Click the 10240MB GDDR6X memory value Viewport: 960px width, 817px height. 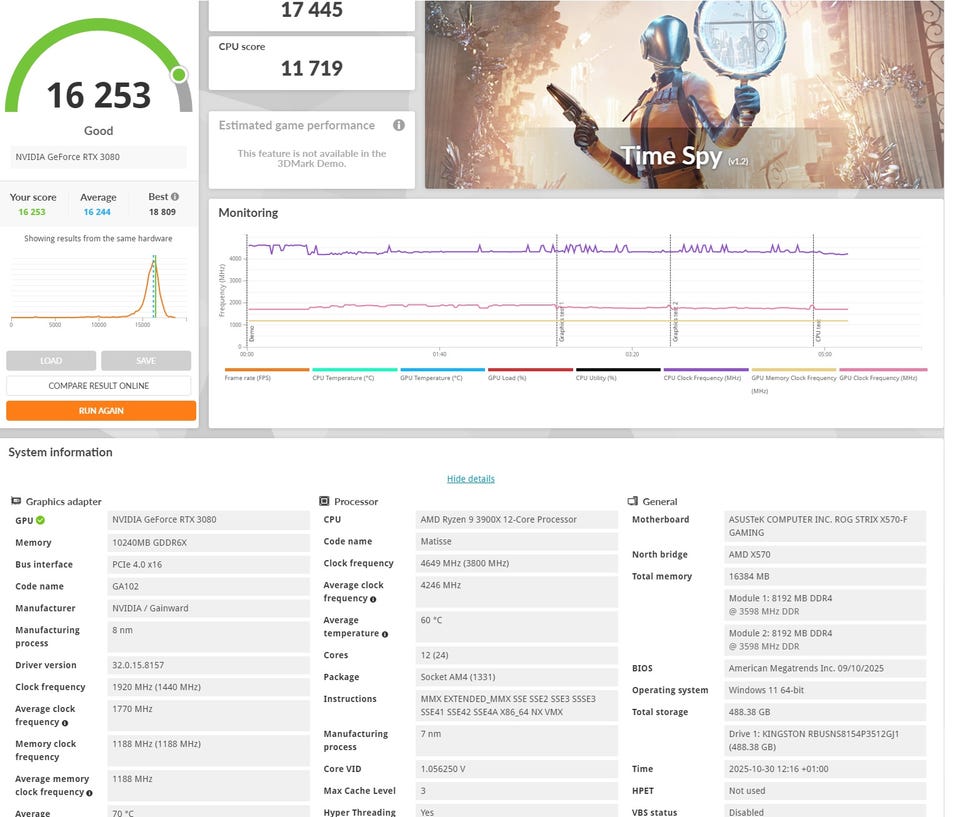(x=208, y=543)
